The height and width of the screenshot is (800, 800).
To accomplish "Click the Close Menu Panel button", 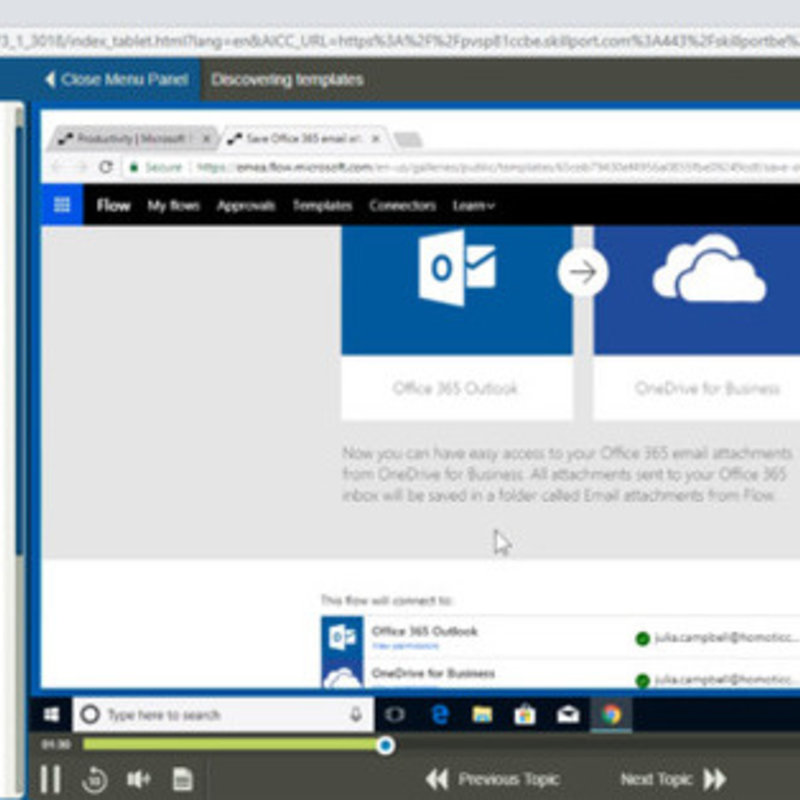I will point(116,80).
